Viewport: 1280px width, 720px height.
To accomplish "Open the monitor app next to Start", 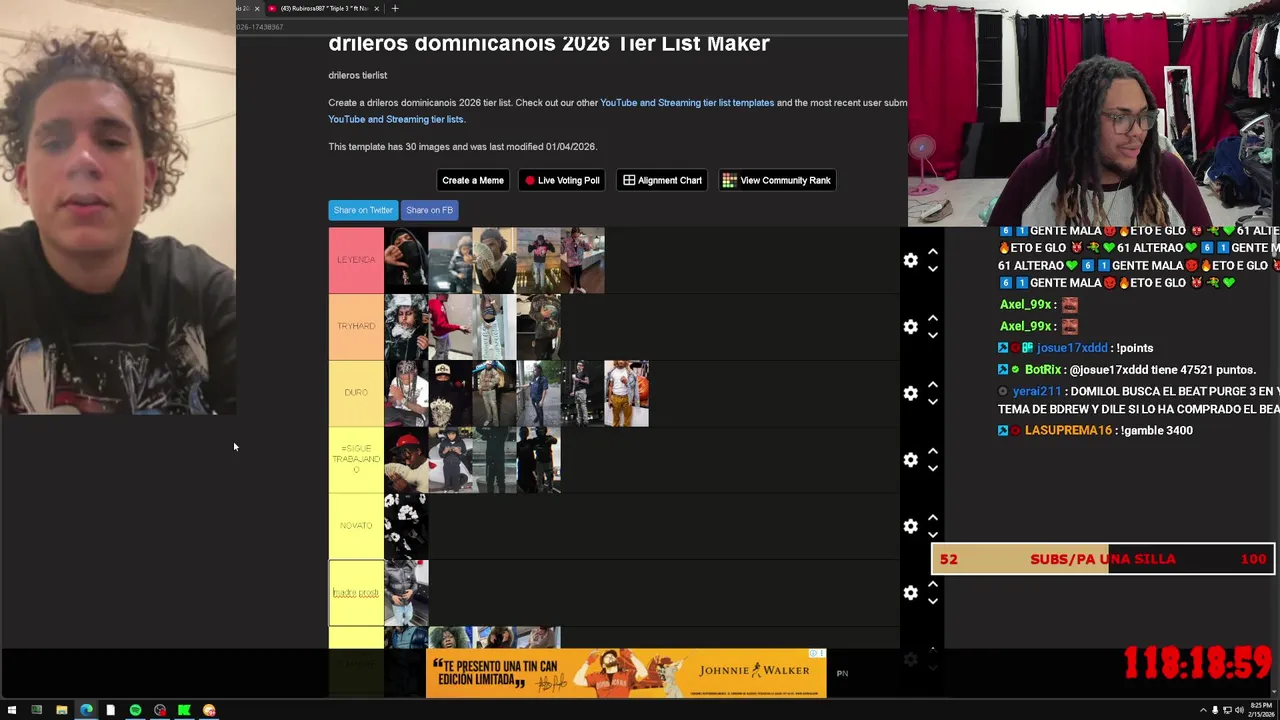I will 36,710.
